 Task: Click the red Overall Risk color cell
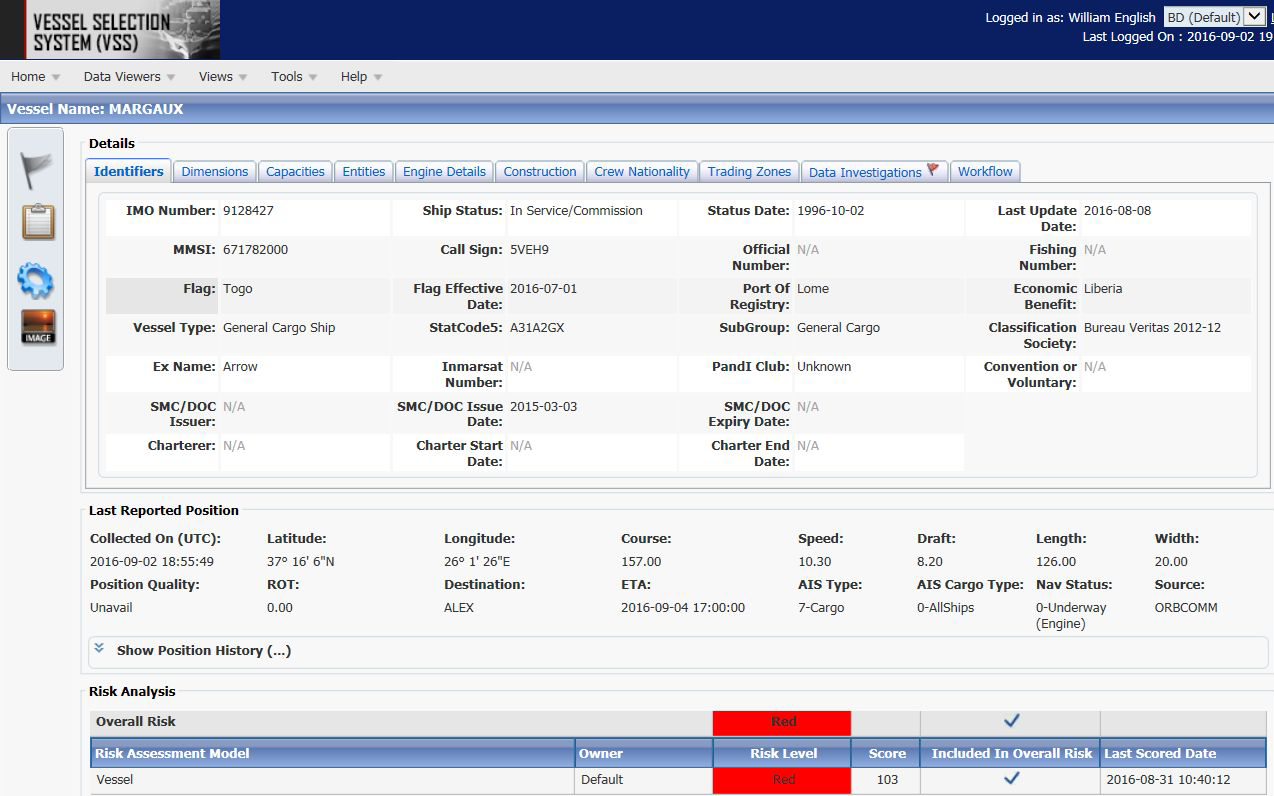pyautogui.click(x=782, y=722)
